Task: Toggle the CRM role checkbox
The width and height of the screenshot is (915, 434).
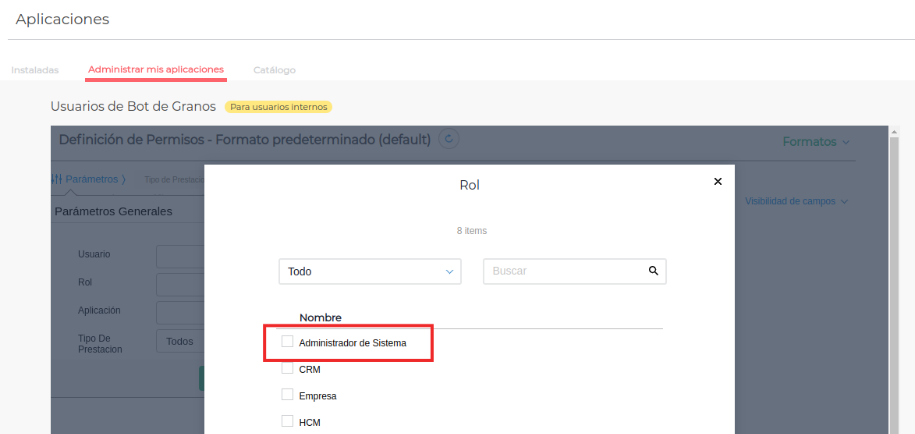Action: click(287, 368)
